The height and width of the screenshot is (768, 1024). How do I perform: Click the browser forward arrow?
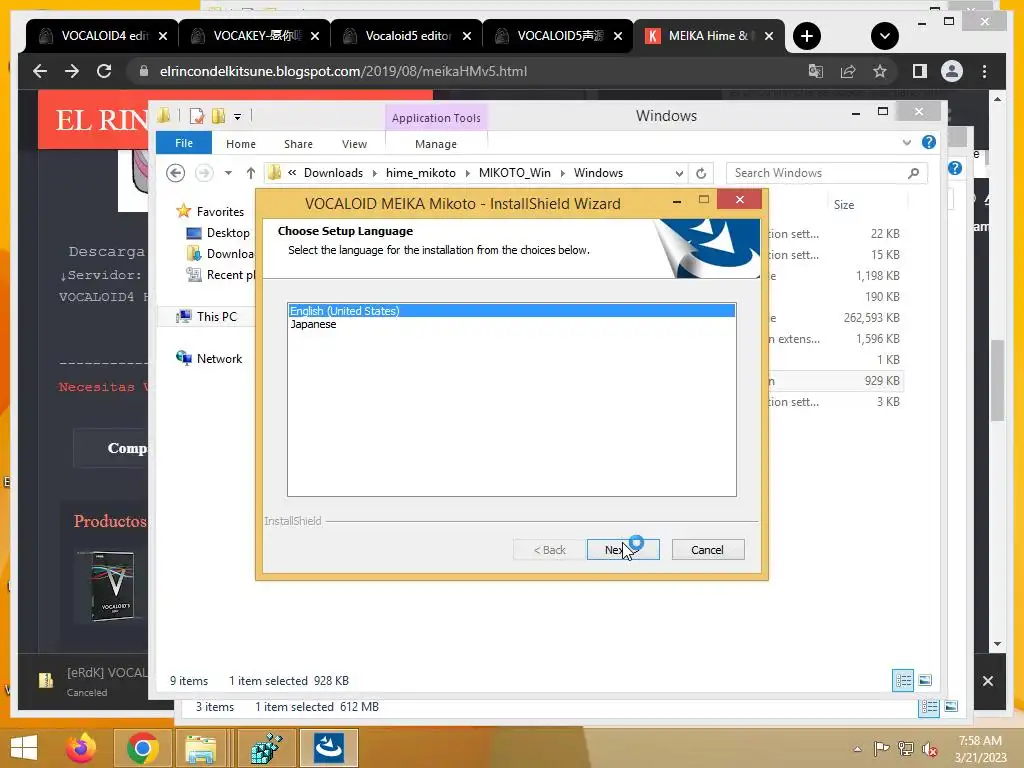(72, 71)
